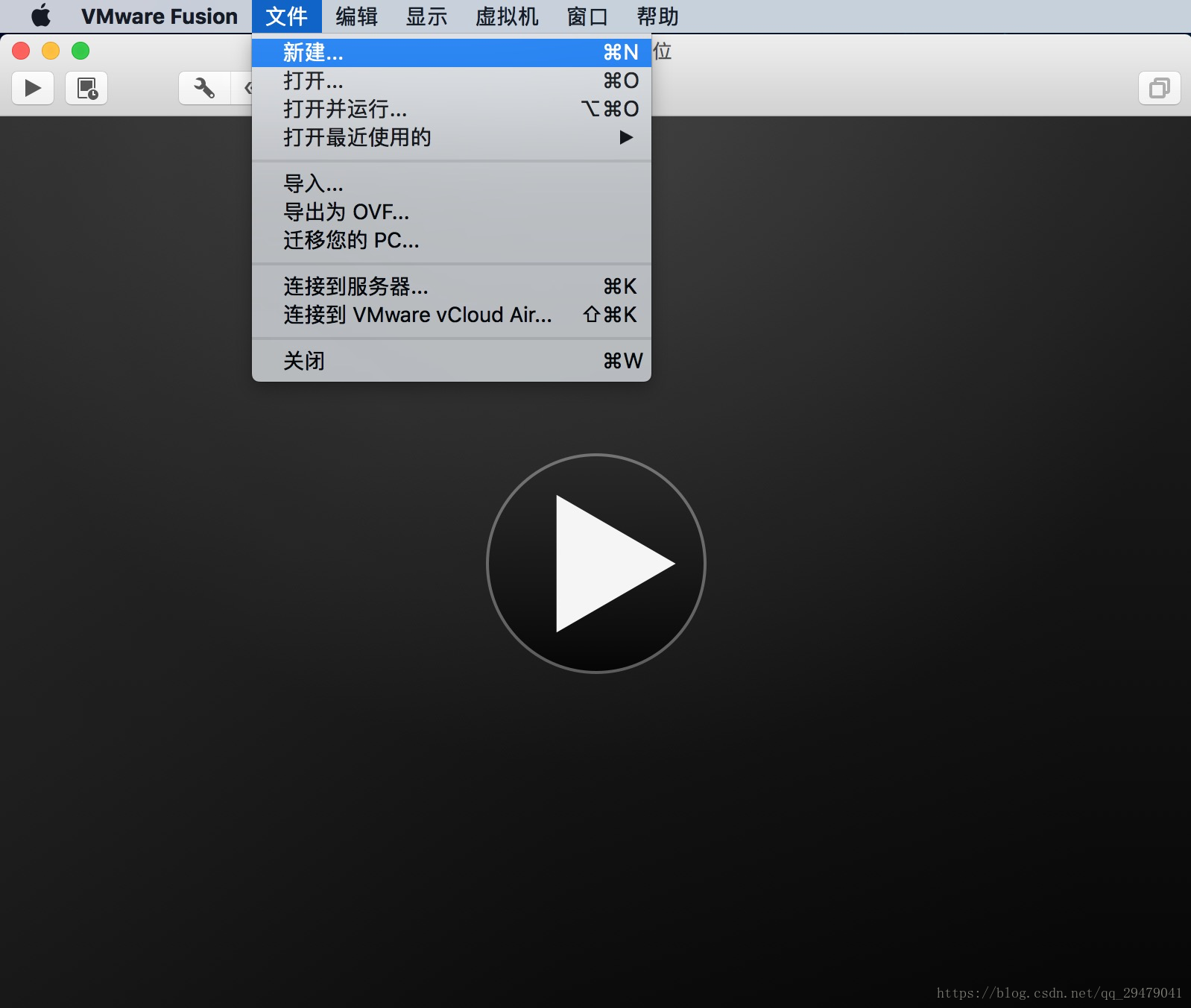
Task: Choose 新建... to create a virtual machine
Action: (452, 52)
